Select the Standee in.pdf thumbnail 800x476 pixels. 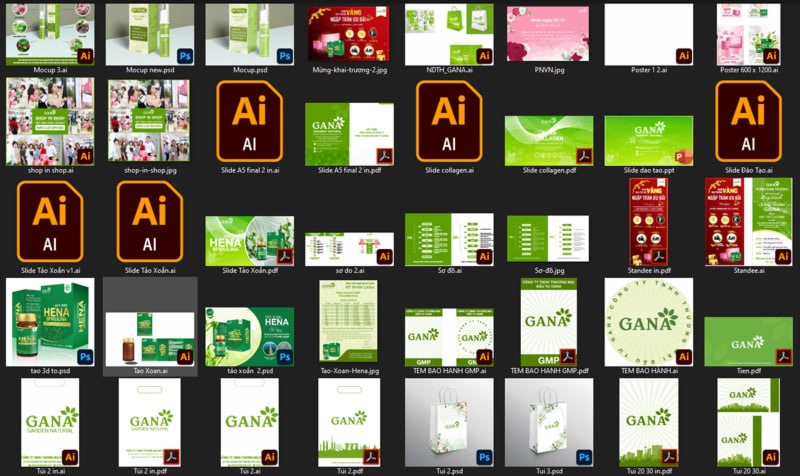pyautogui.click(x=648, y=221)
